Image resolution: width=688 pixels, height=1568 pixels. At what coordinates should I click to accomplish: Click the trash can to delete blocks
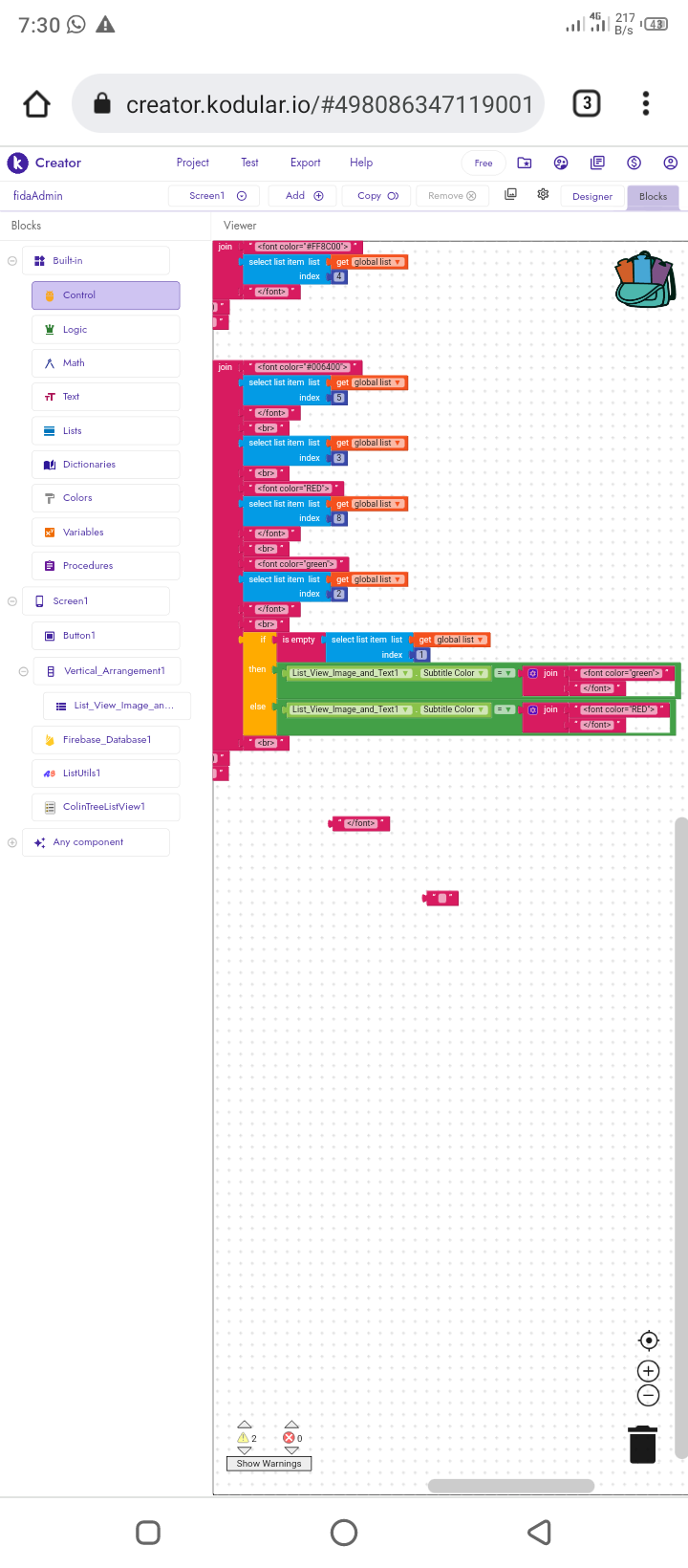[643, 1444]
